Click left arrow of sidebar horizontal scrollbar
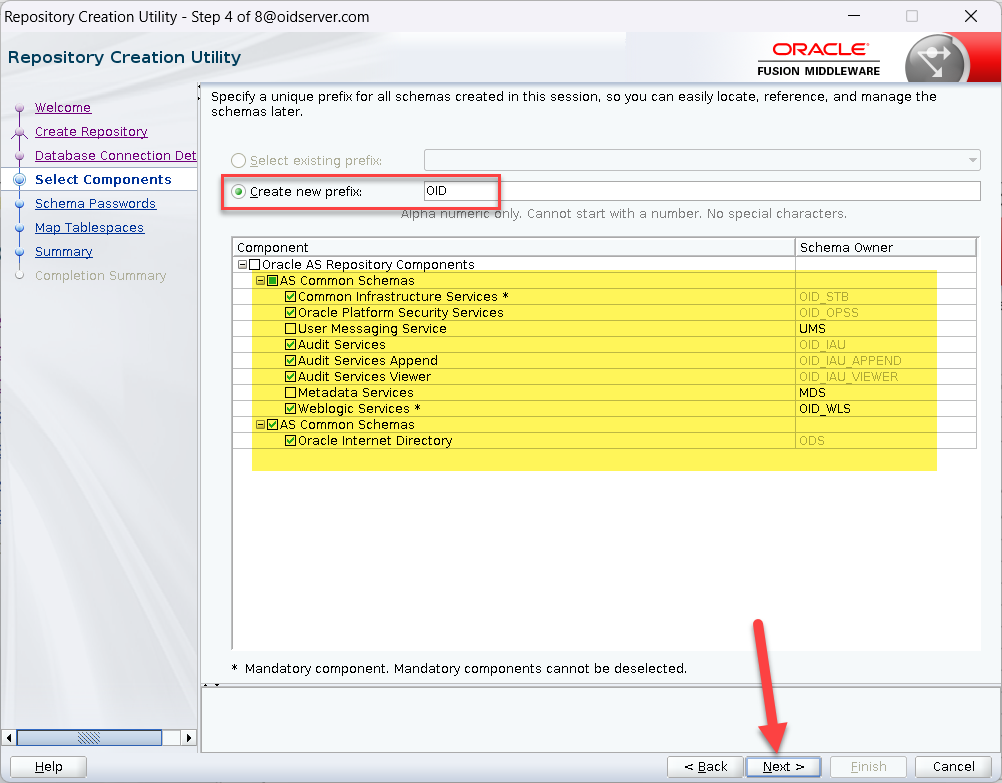Viewport: 1002px width, 783px height. (11, 737)
